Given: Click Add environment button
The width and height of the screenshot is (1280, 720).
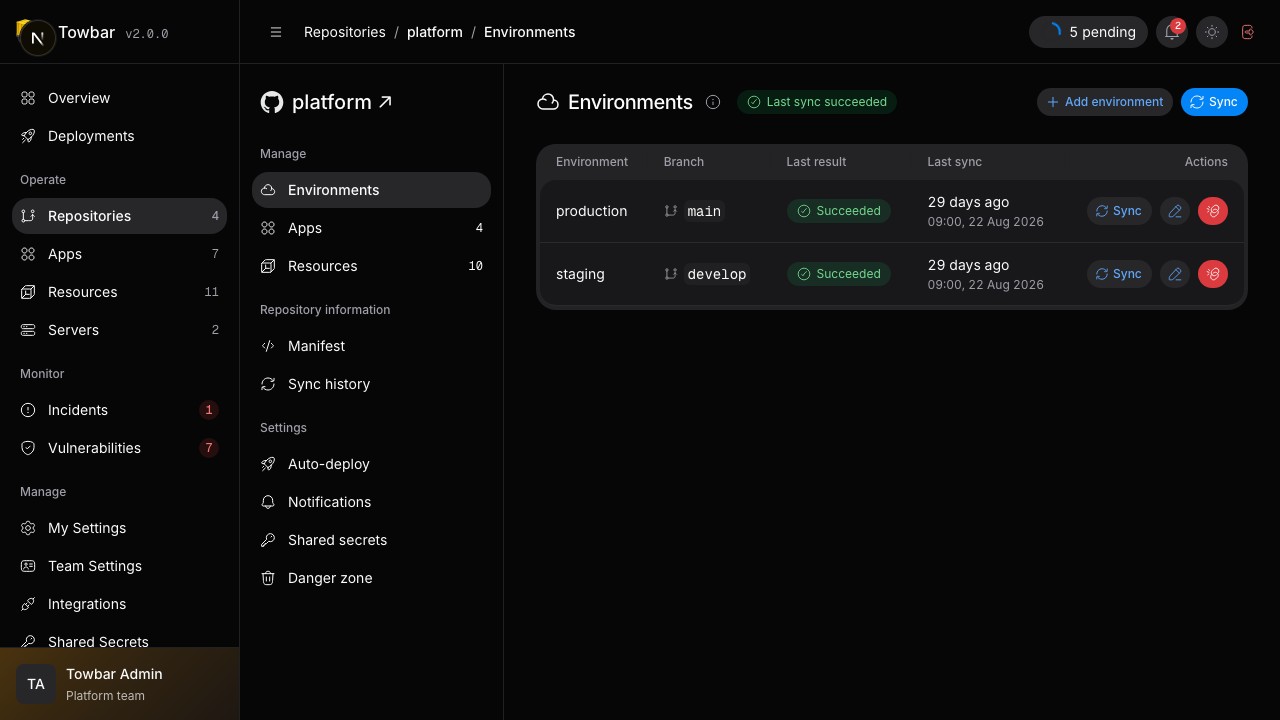Looking at the screenshot, I should click(1105, 102).
